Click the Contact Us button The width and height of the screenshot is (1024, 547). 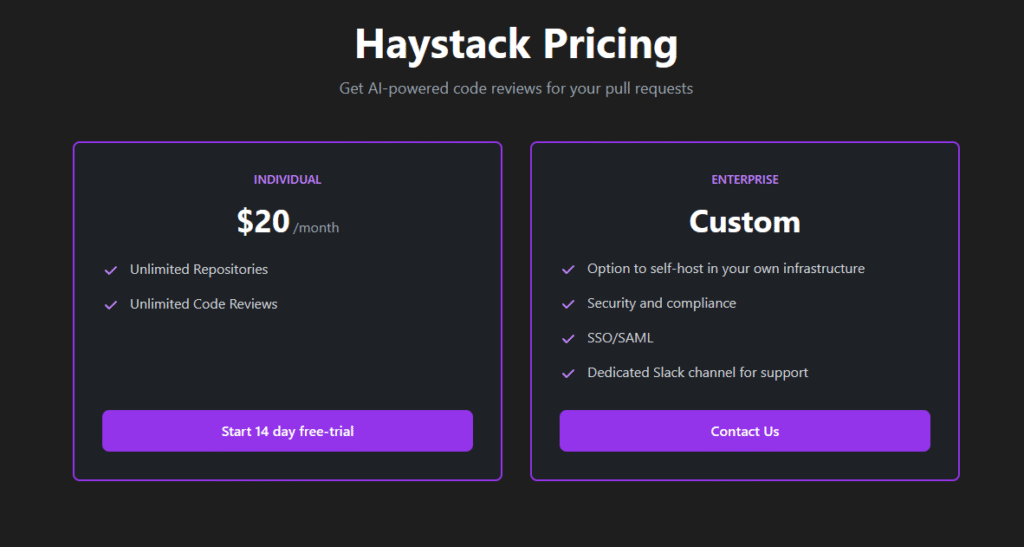744,431
